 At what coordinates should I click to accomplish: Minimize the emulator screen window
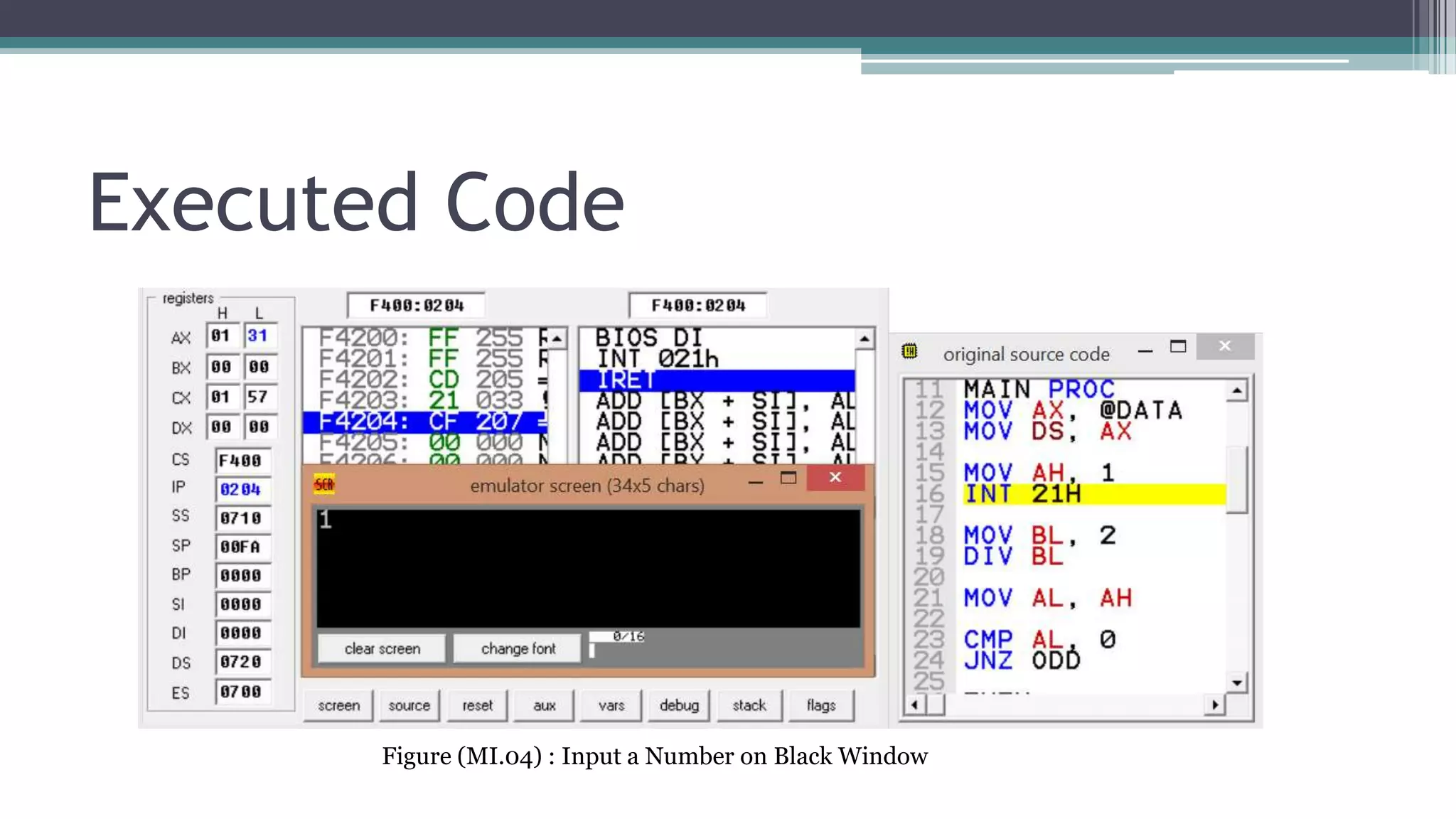756,483
